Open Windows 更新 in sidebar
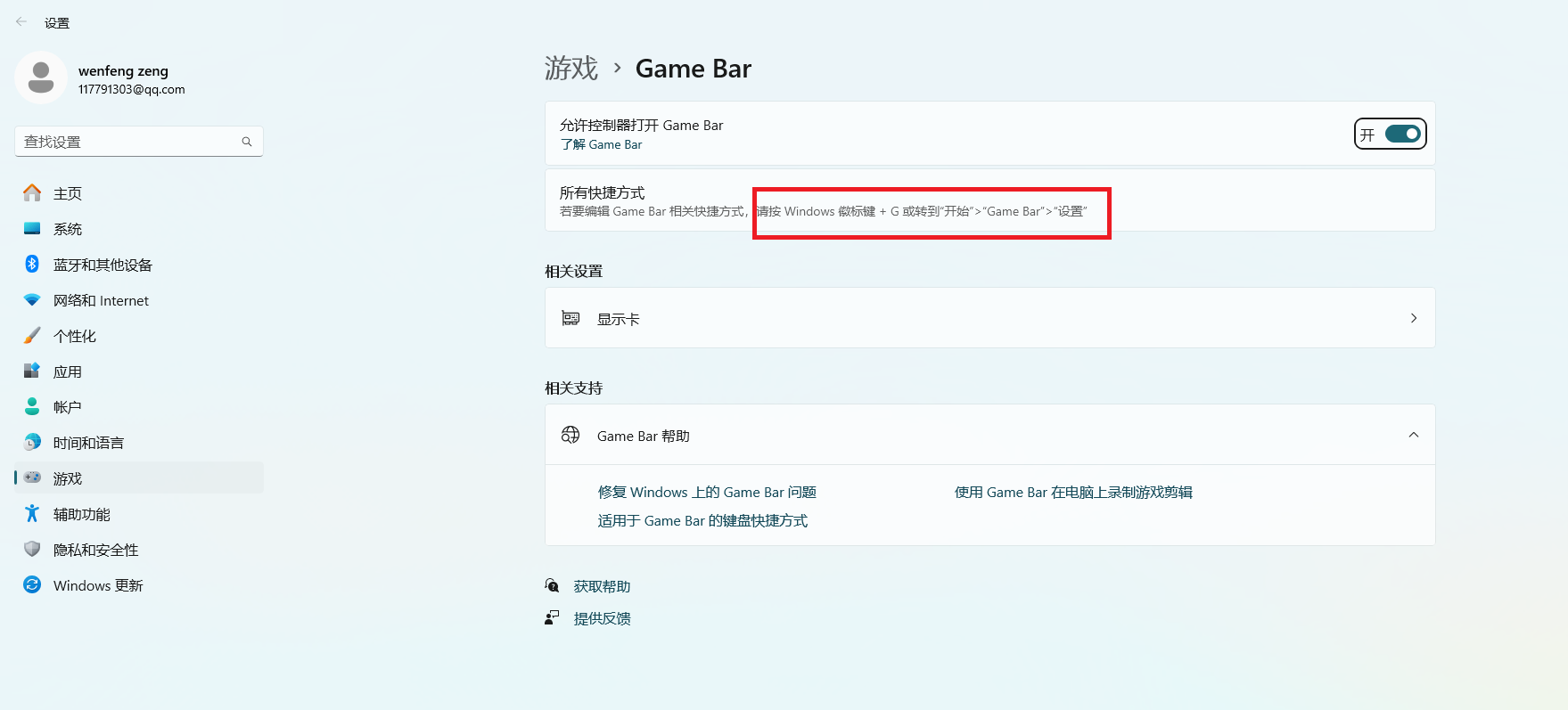 pyautogui.click(x=139, y=585)
